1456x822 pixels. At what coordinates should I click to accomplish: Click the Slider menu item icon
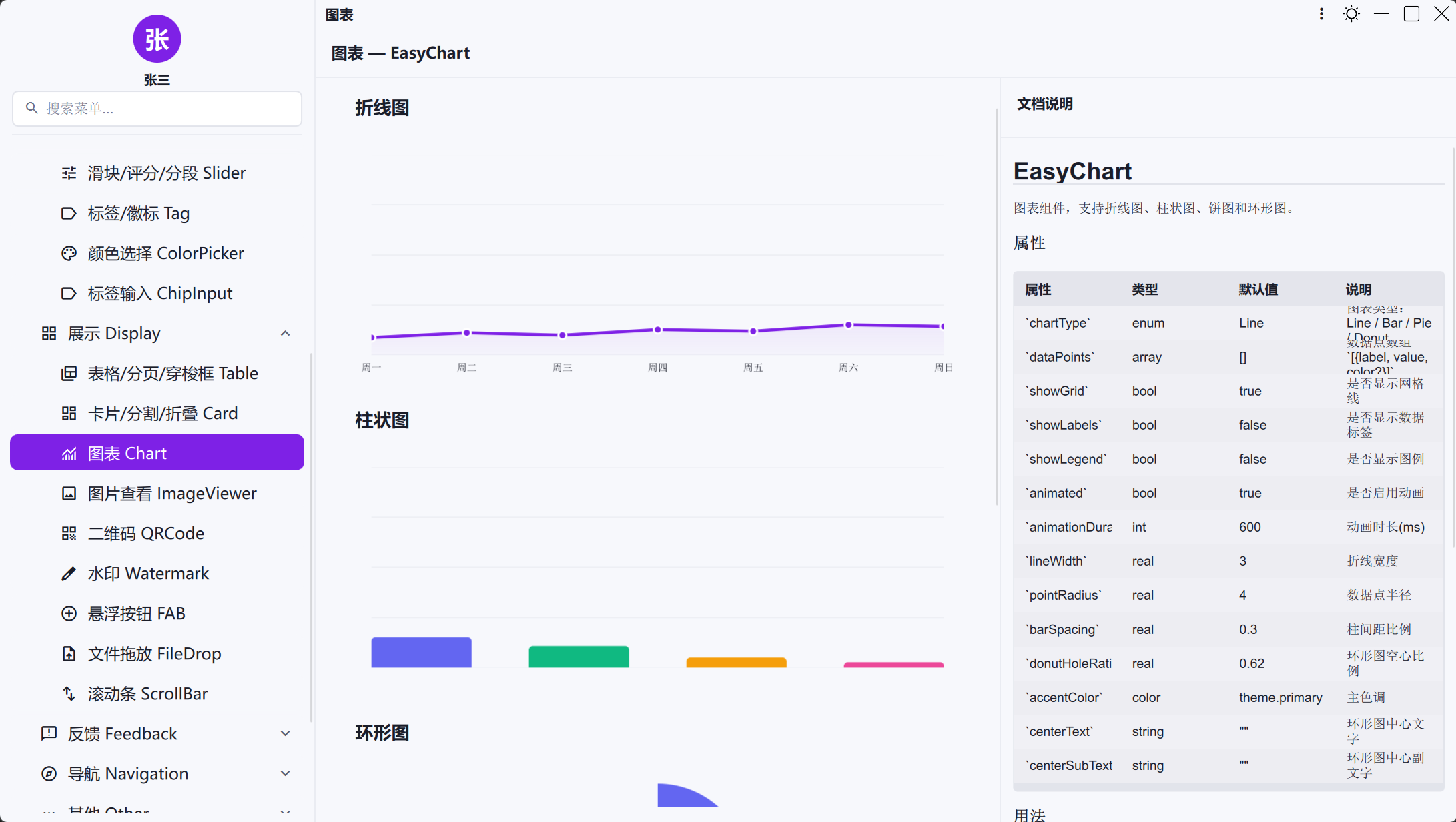tap(69, 173)
